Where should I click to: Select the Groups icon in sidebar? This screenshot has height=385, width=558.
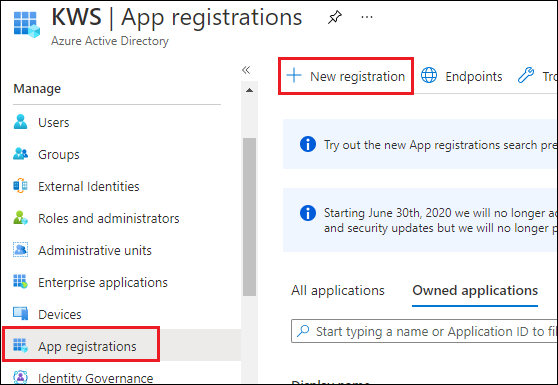click(x=20, y=154)
